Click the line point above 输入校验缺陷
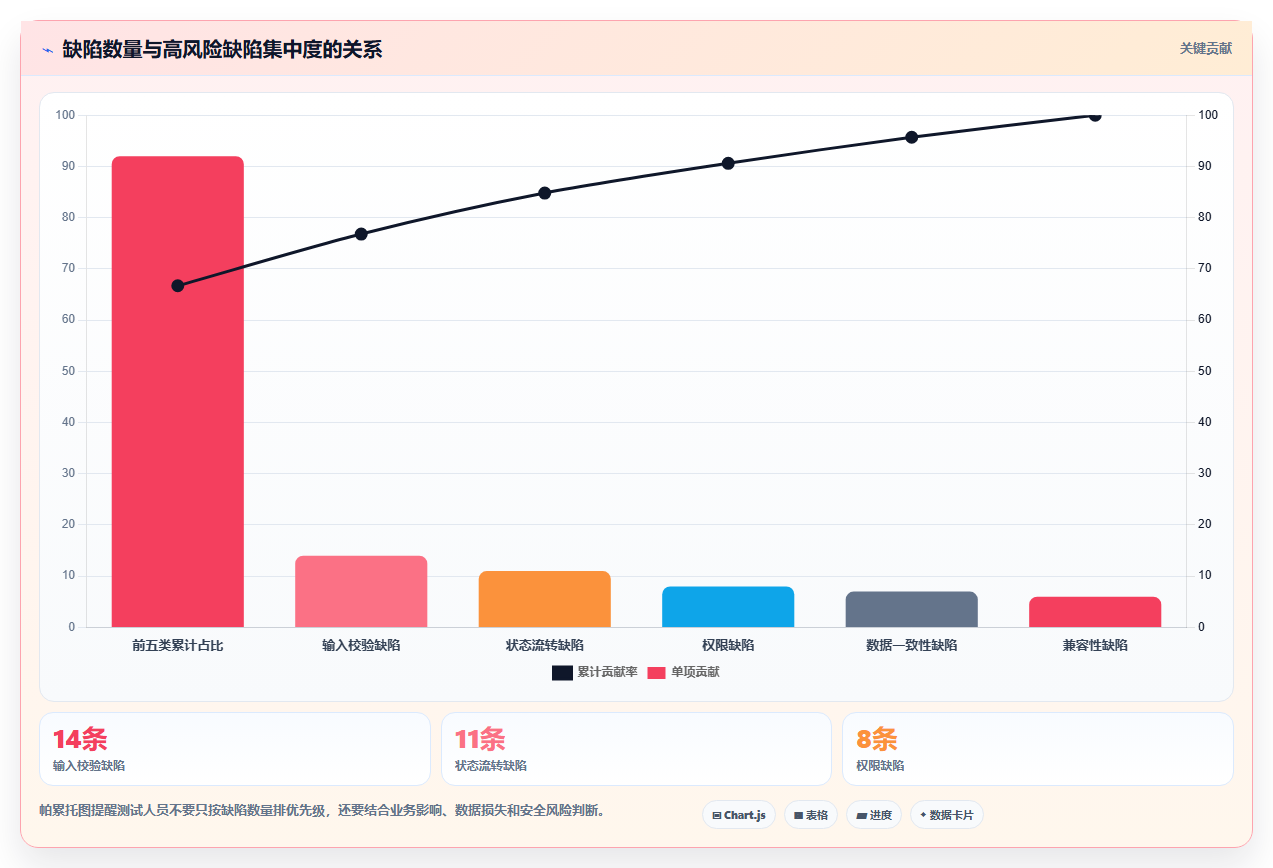1273x868 pixels. [361, 234]
